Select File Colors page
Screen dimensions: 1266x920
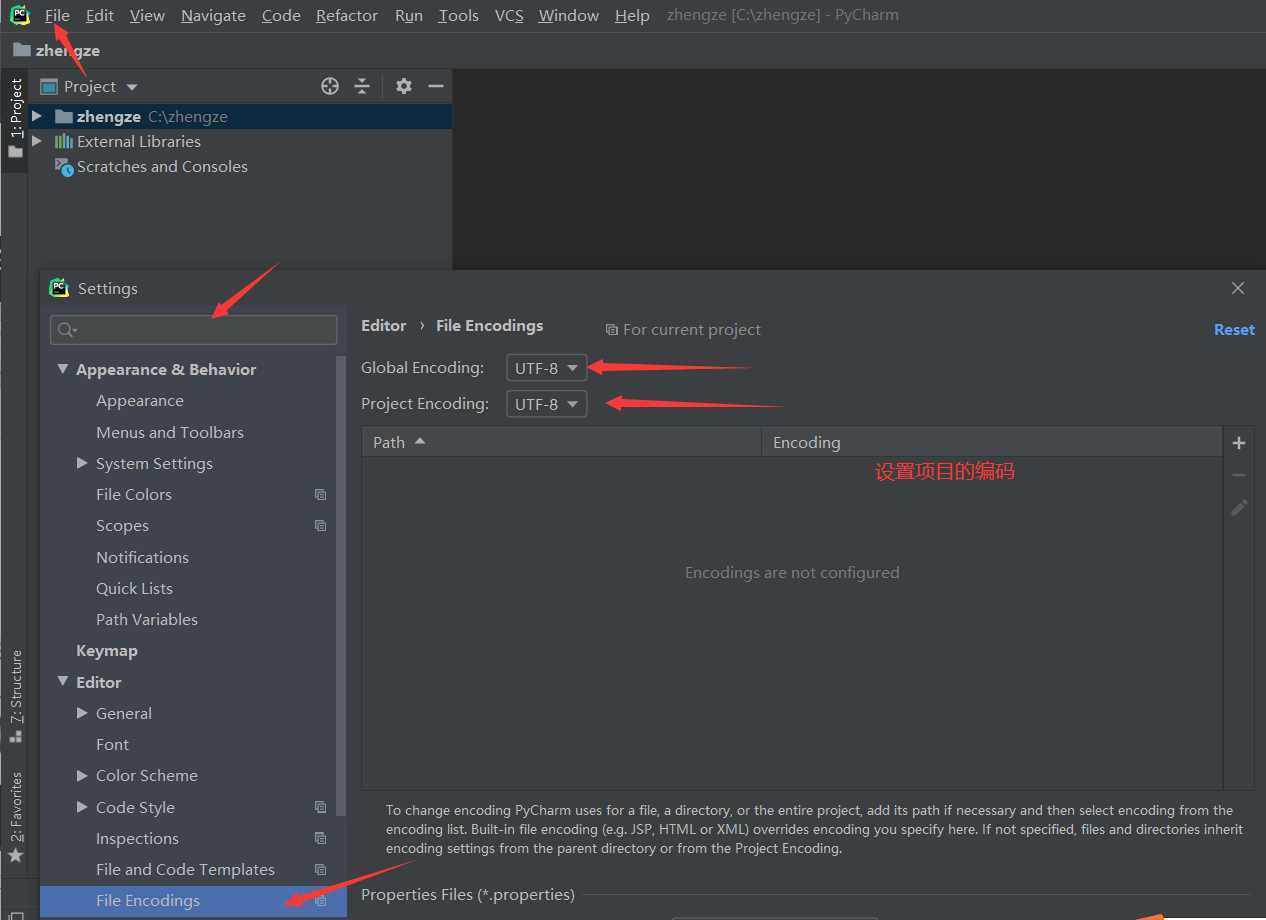pos(134,495)
